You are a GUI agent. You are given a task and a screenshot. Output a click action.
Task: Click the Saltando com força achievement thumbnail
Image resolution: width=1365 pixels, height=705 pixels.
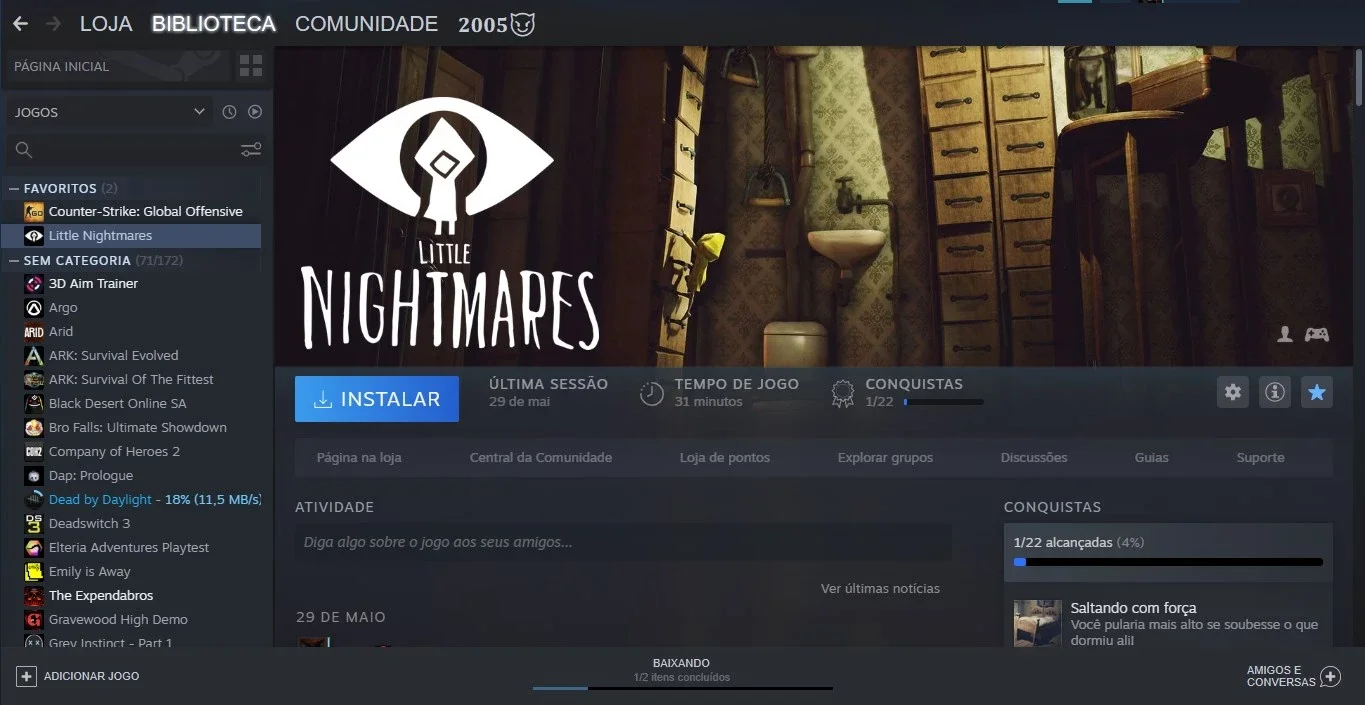click(1038, 623)
